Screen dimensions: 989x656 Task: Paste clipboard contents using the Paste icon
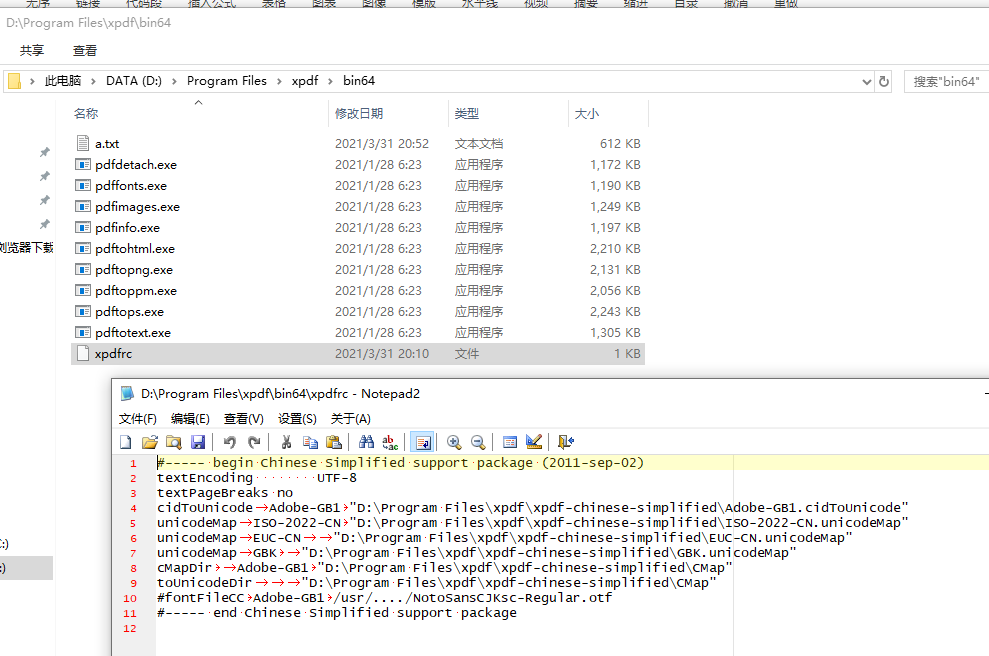[334, 441]
